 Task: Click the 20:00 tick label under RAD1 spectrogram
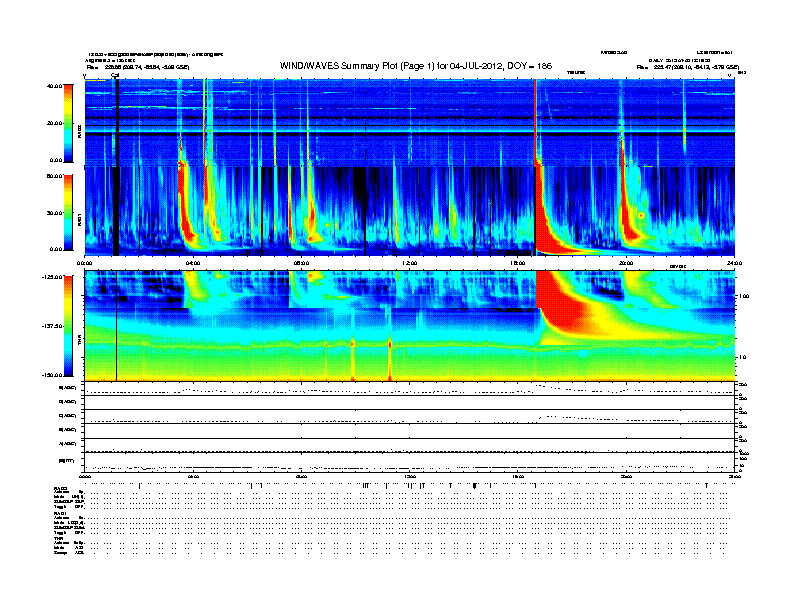coord(626,263)
